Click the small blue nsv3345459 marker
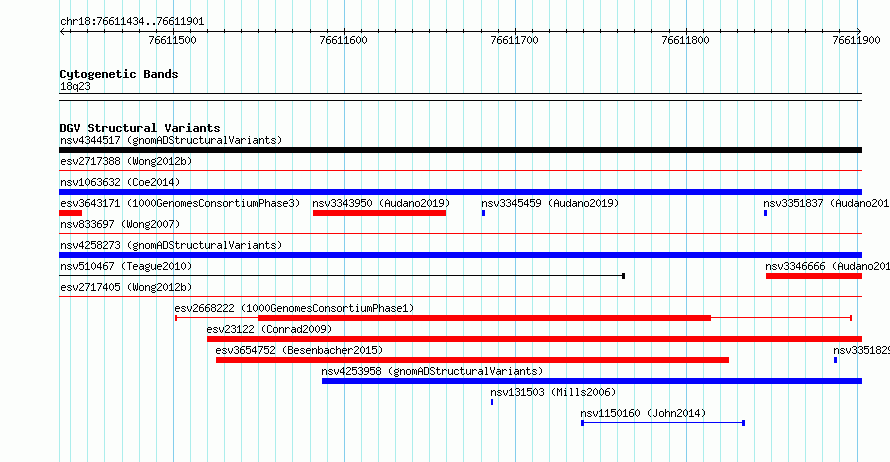 (x=484, y=213)
